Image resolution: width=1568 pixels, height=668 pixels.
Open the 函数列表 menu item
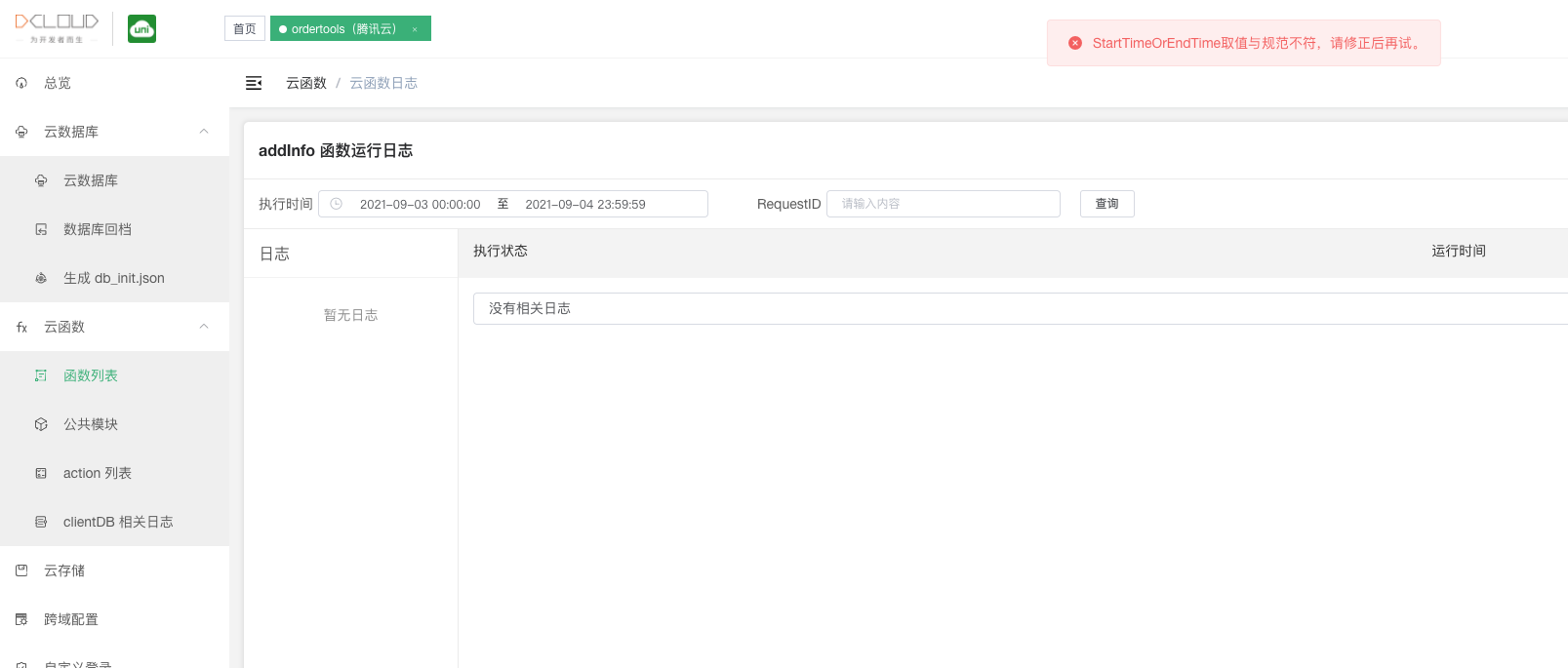pos(90,375)
